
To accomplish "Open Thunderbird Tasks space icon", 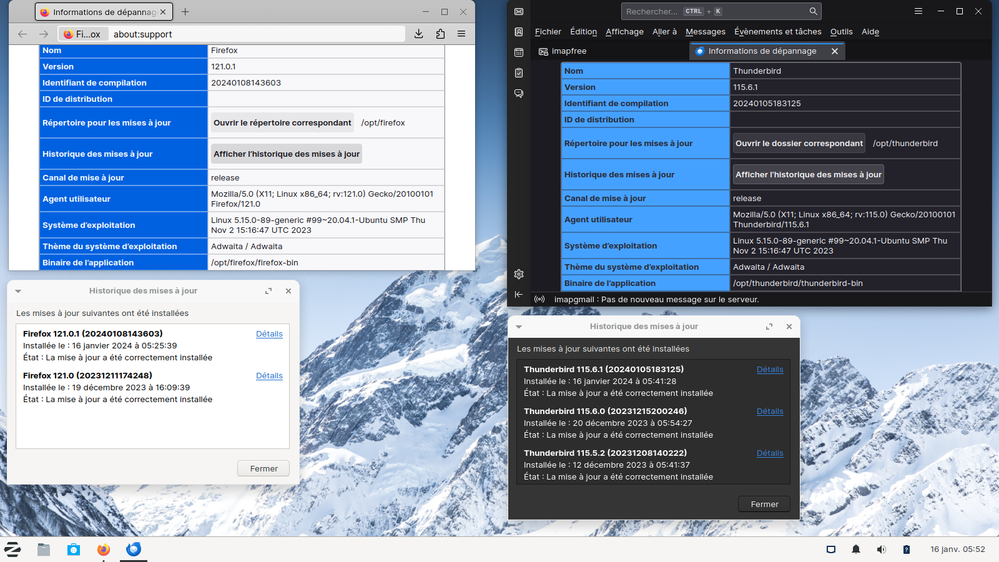I will tap(519, 73).
